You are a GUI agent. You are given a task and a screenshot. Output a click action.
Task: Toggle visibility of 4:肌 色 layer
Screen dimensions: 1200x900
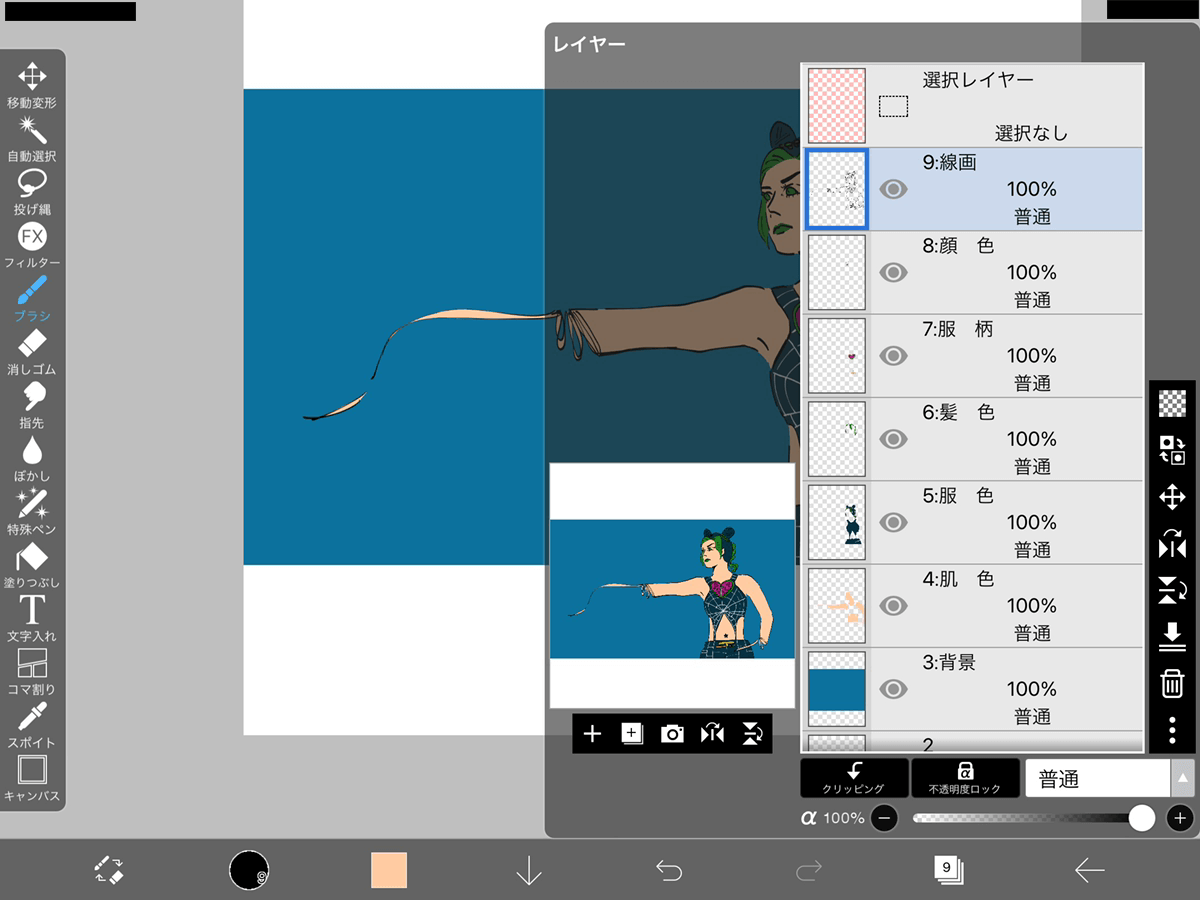[x=893, y=606]
